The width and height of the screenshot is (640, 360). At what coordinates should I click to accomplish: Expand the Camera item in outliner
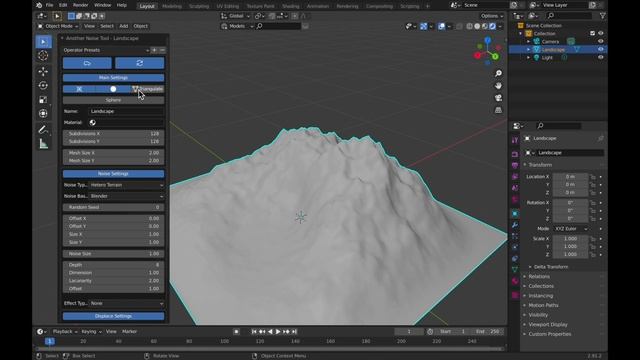[x=529, y=42]
